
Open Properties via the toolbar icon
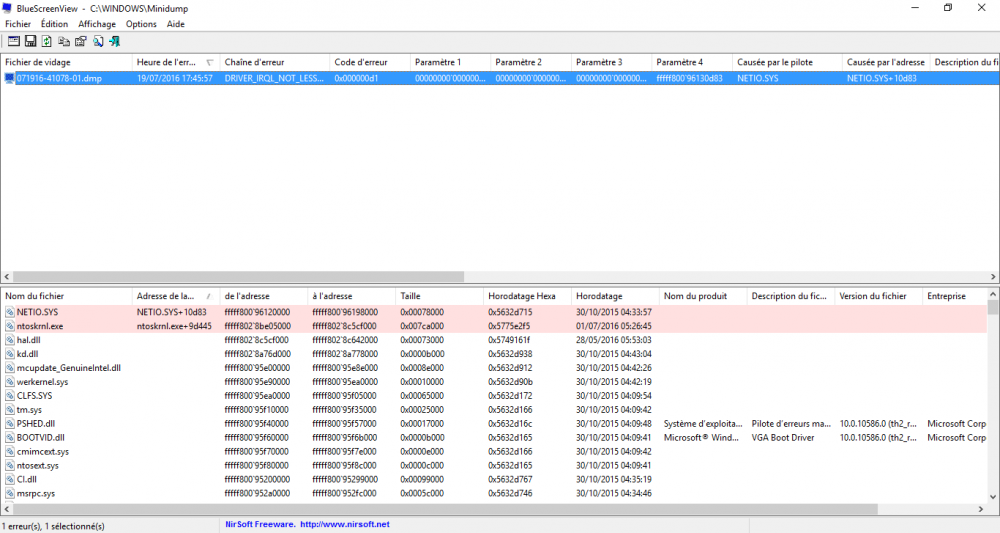point(81,41)
